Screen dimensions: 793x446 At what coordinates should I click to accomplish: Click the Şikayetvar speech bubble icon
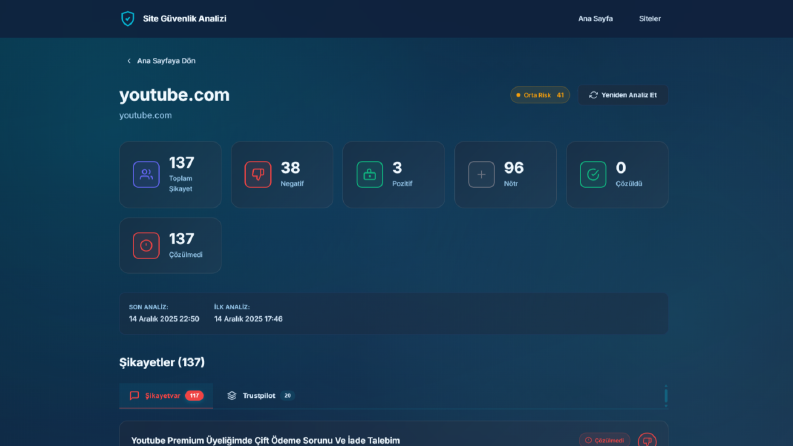pyautogui.click(x=135, y=395)
